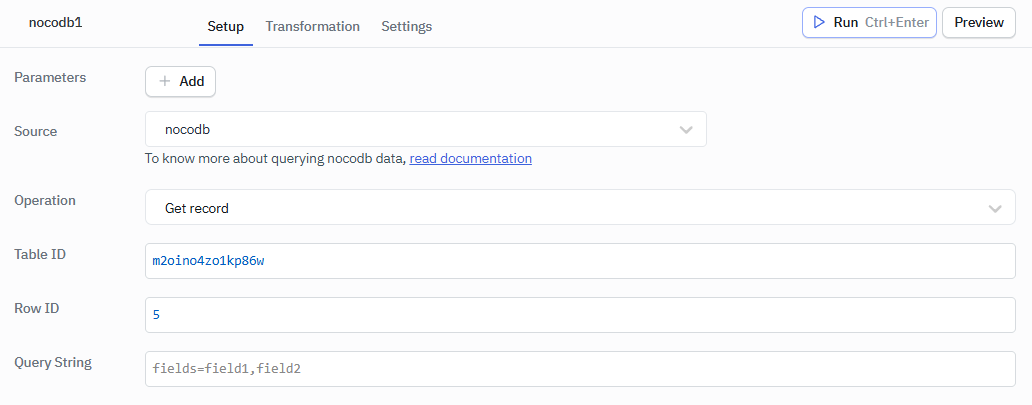This screenshot has width=1032, height=405.
Task: Add a new parameter
Action: pyautogui.click(x=180, y=82)
